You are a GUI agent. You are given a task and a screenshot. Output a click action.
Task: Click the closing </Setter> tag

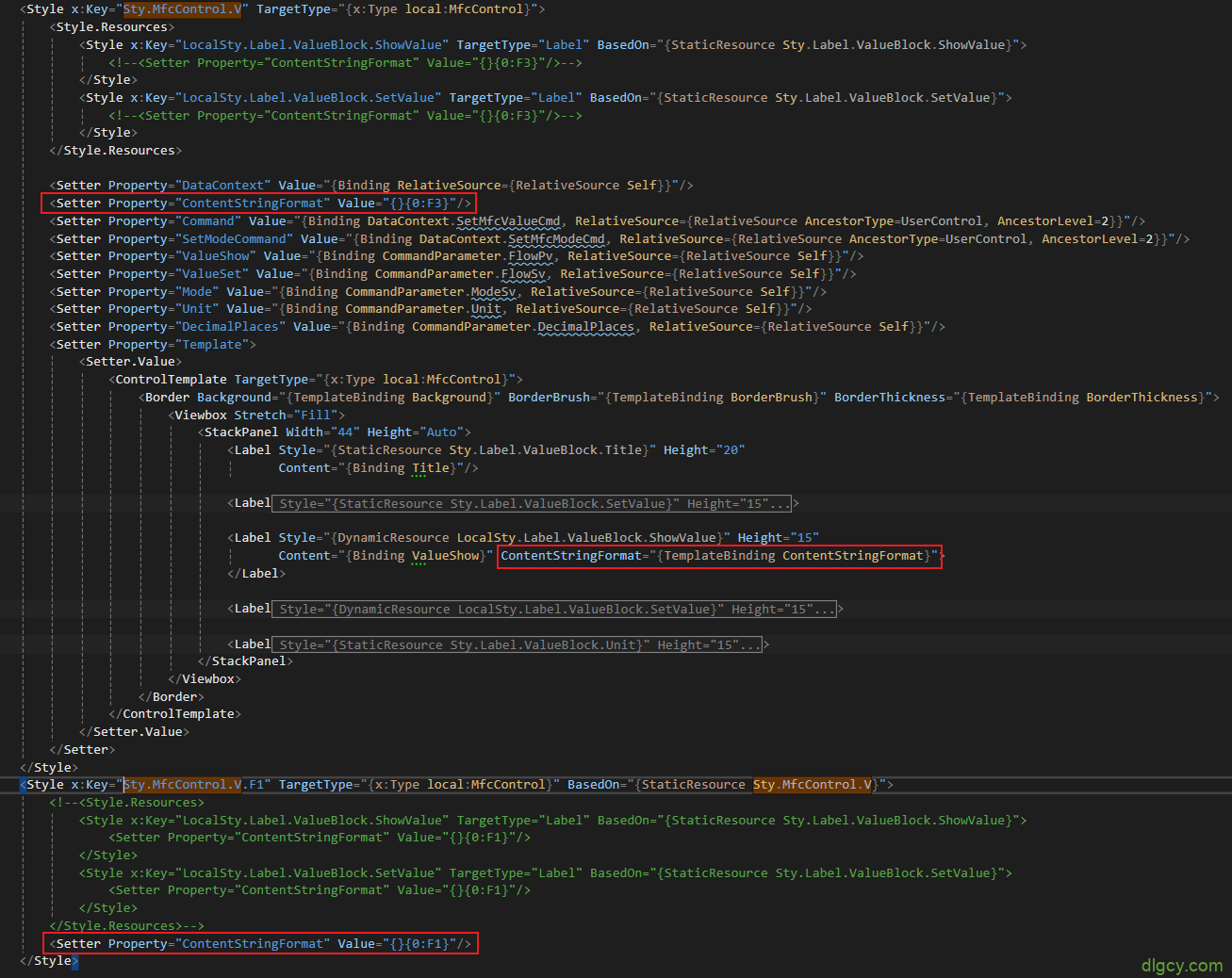pos(82,750)
